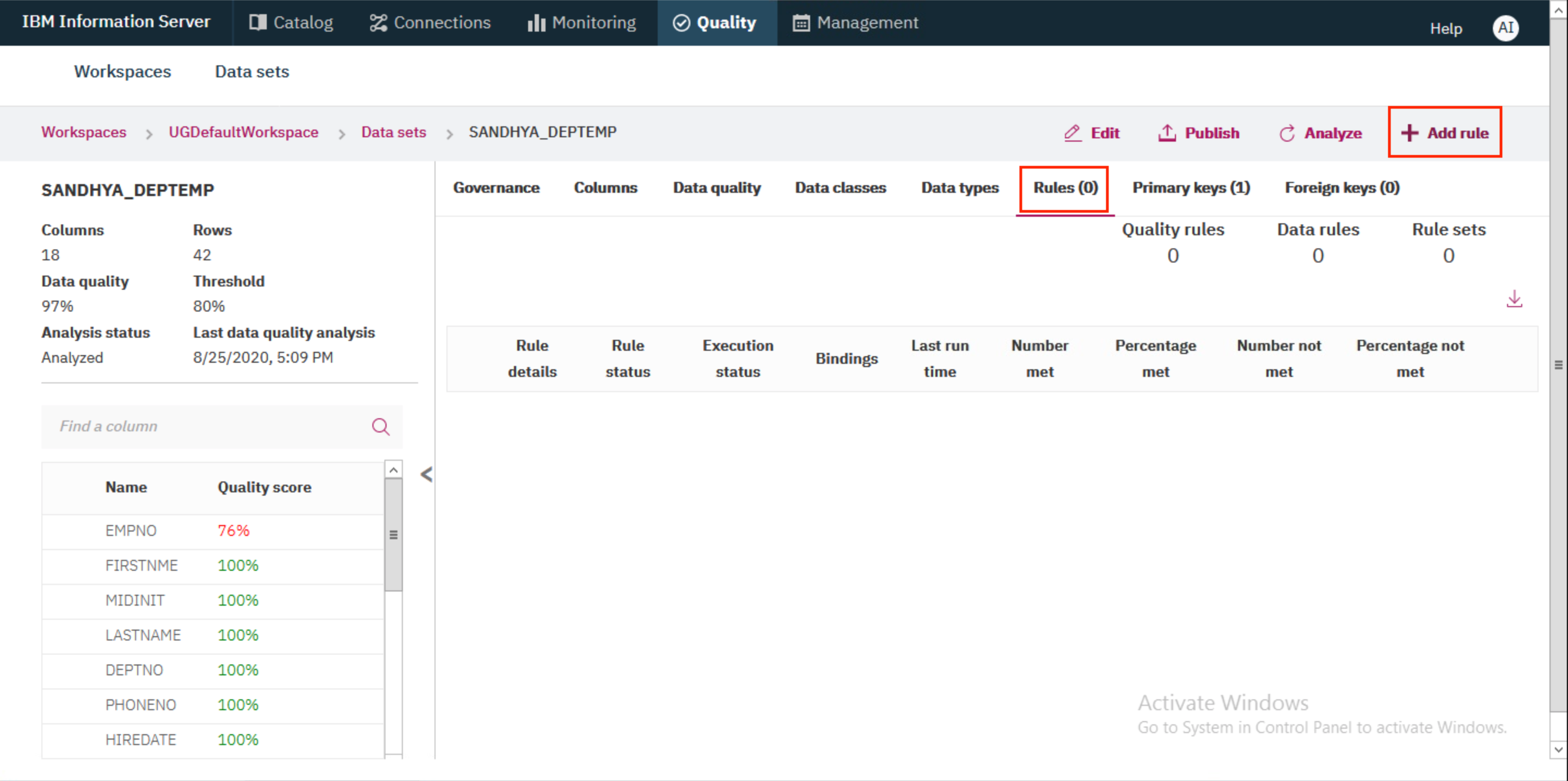
Task: Open the Monitoring section
Action: point(582,22)
